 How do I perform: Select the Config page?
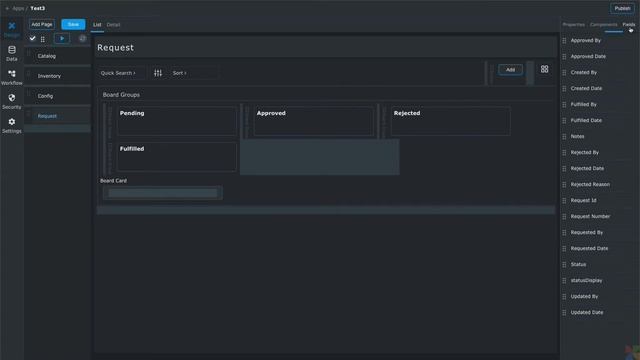58,96
